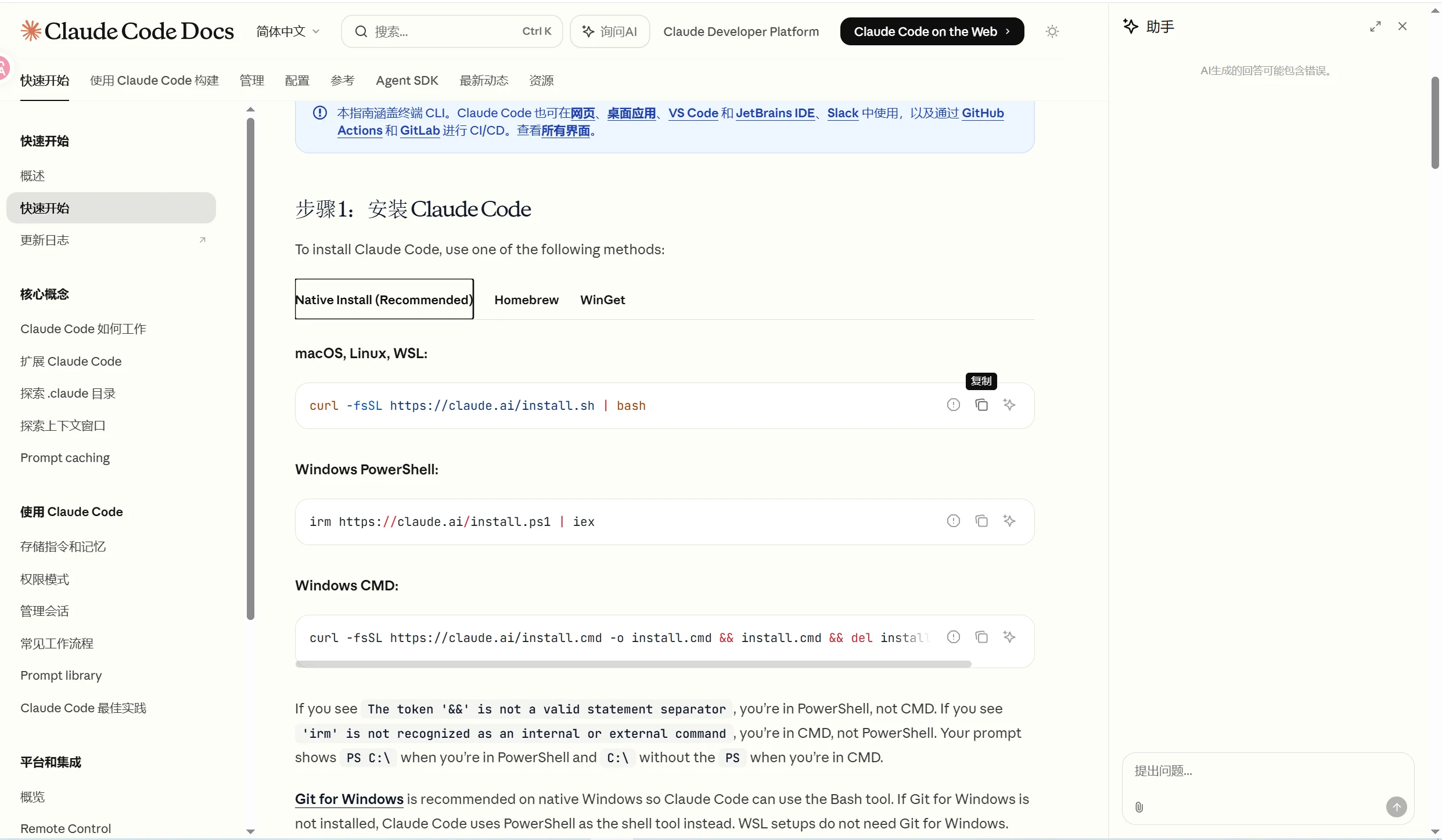The height and width of the screenshot is (840, 1442).
Task: Expand the assistant panel to full size
Action: 1375,26
